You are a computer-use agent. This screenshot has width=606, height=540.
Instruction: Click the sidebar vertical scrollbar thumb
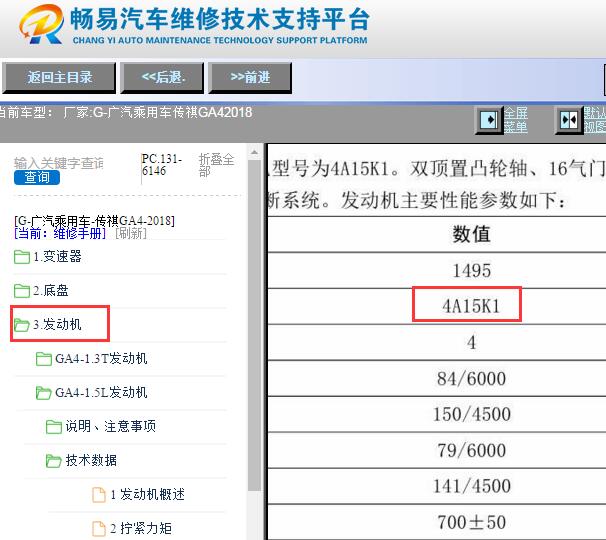coord(254,325)
